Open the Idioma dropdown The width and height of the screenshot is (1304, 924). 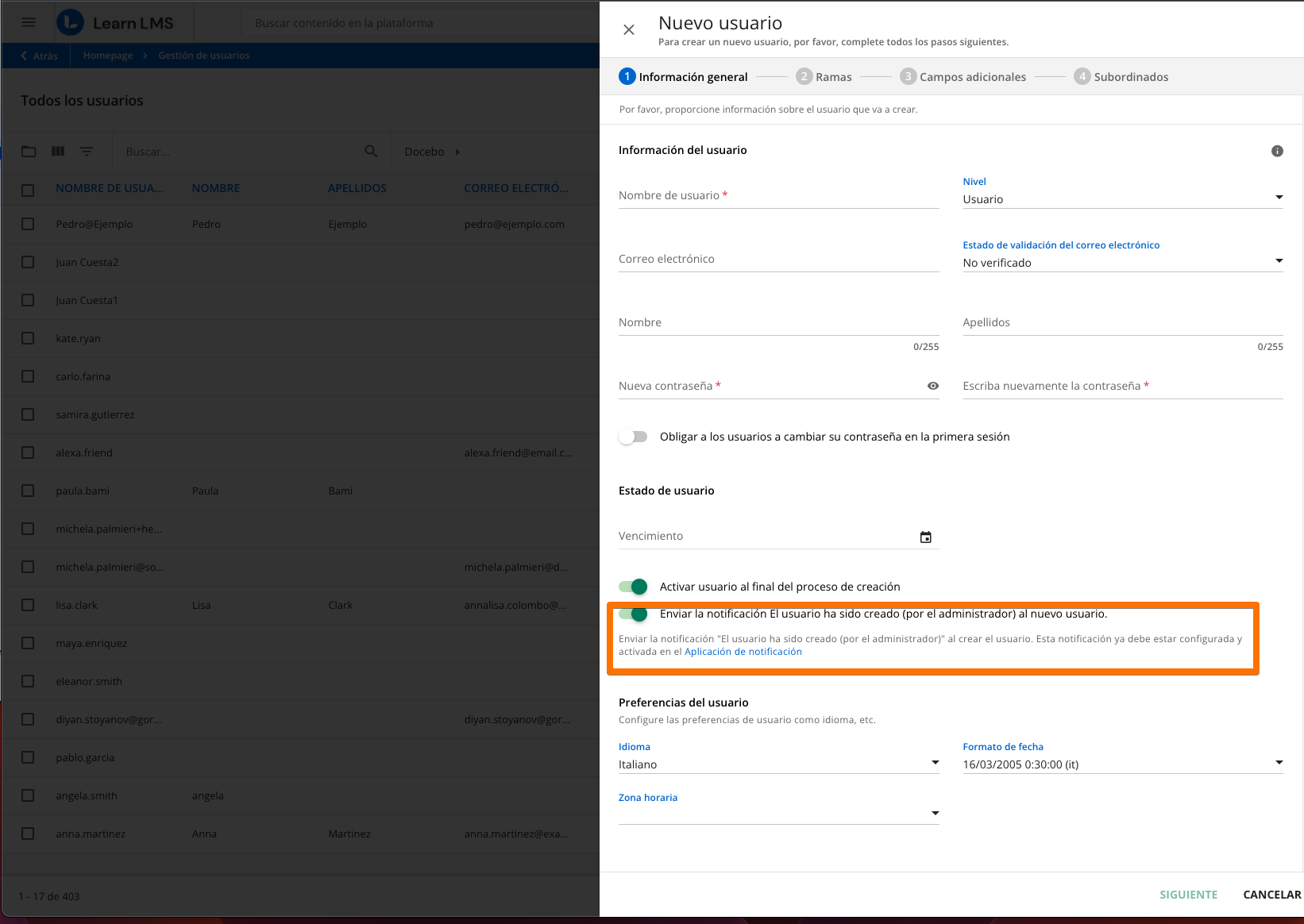779,764
